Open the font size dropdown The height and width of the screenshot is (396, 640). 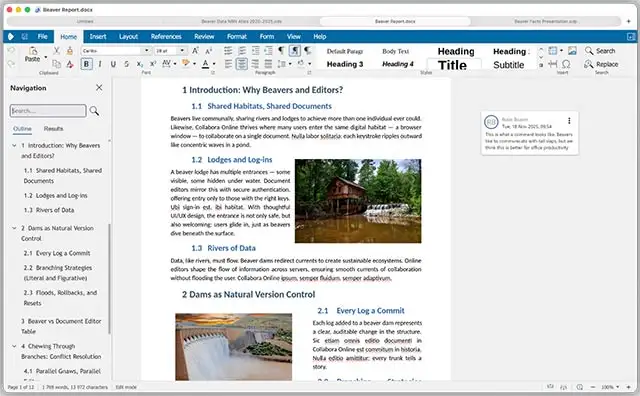point(182,50)
